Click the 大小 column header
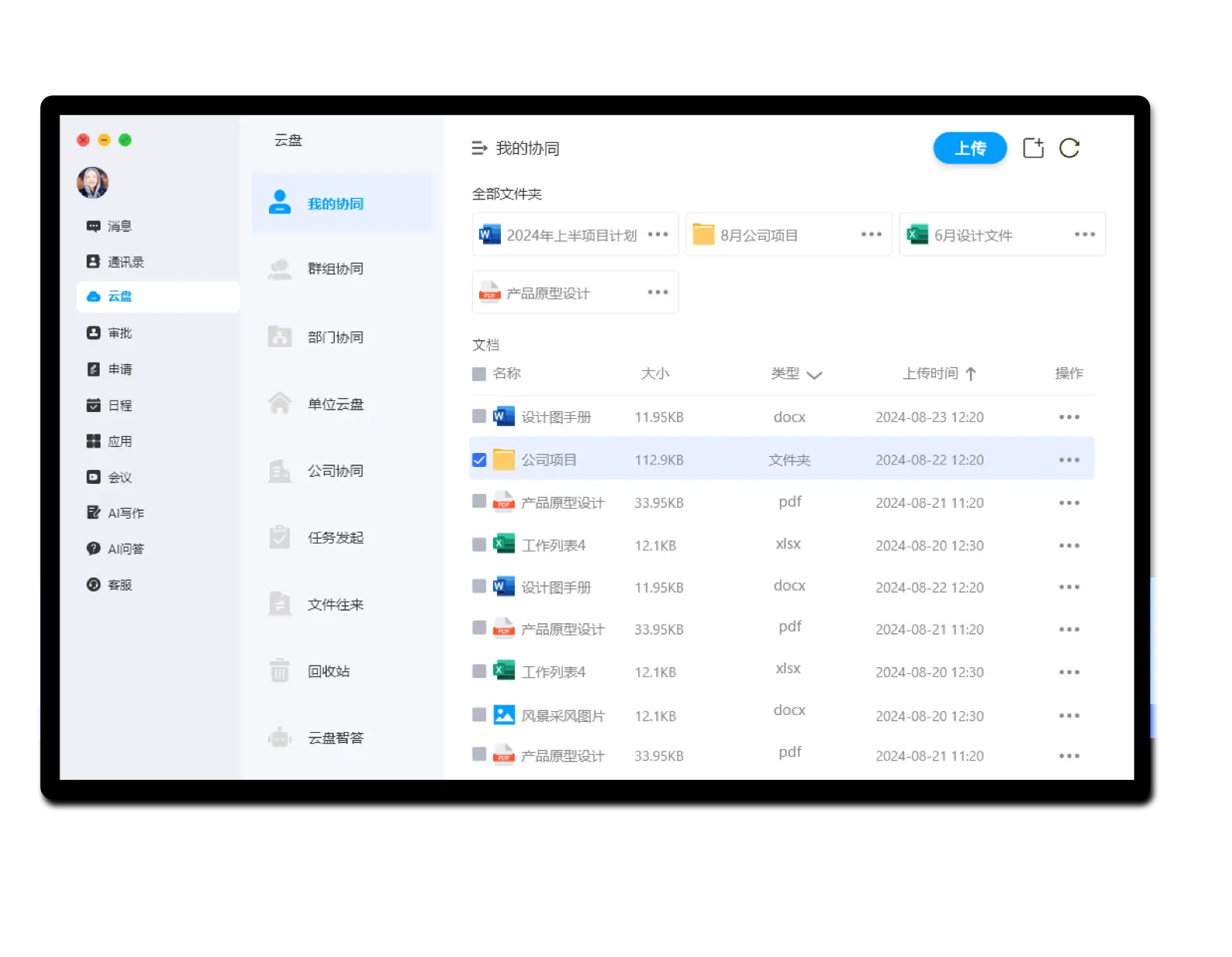This screenshot has height=957, width=1232. (x=655, y=373)
